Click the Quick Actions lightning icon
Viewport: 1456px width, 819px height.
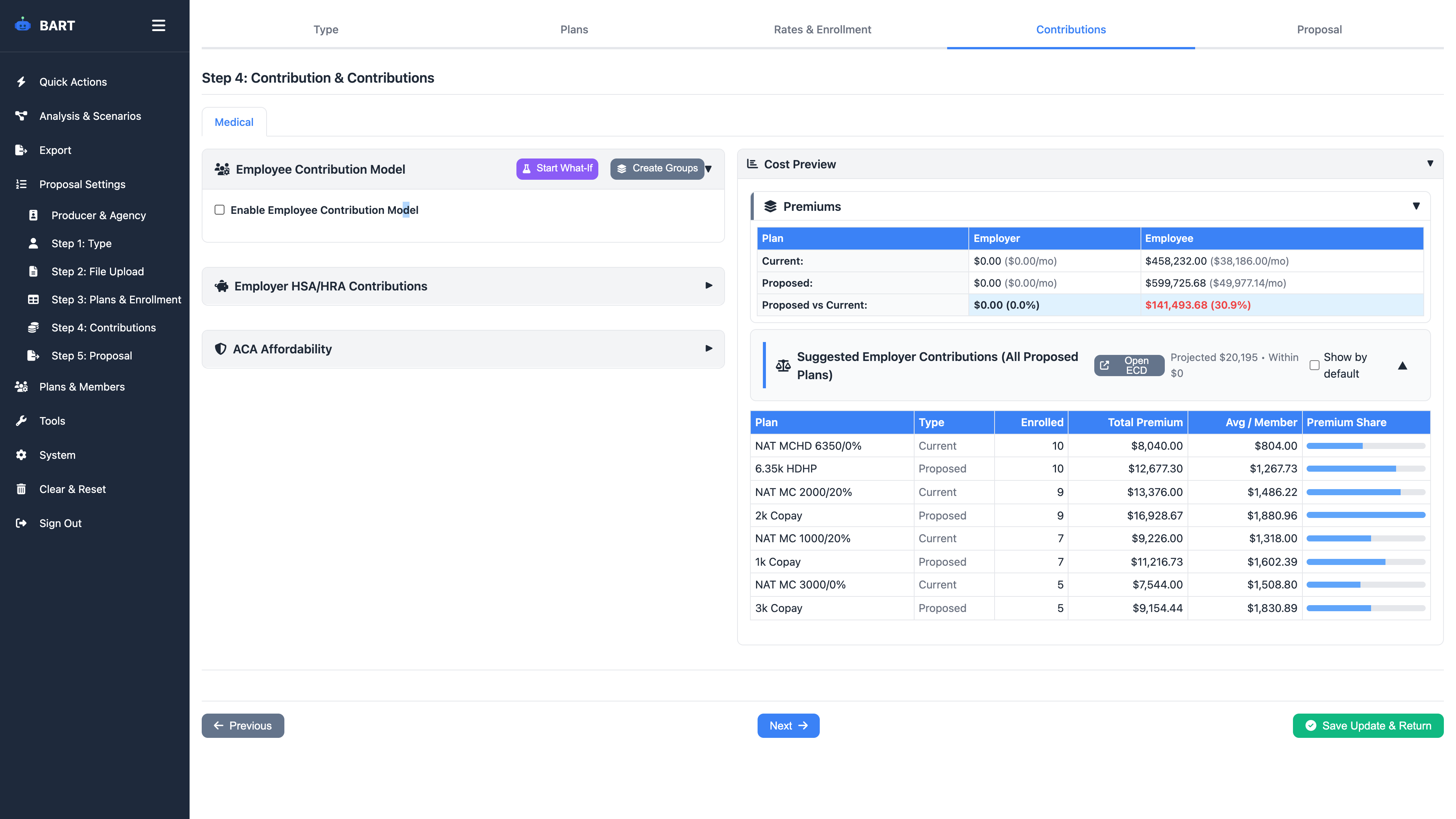[21, 82]
